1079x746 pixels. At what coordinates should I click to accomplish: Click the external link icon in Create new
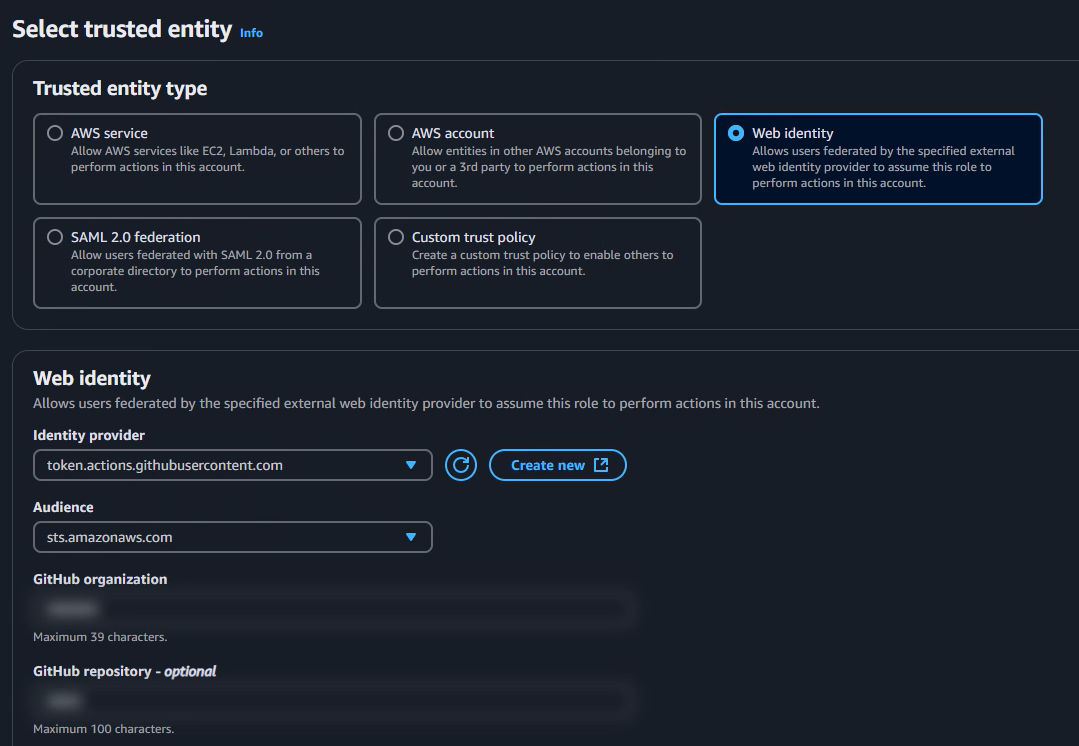coord(601,465)
